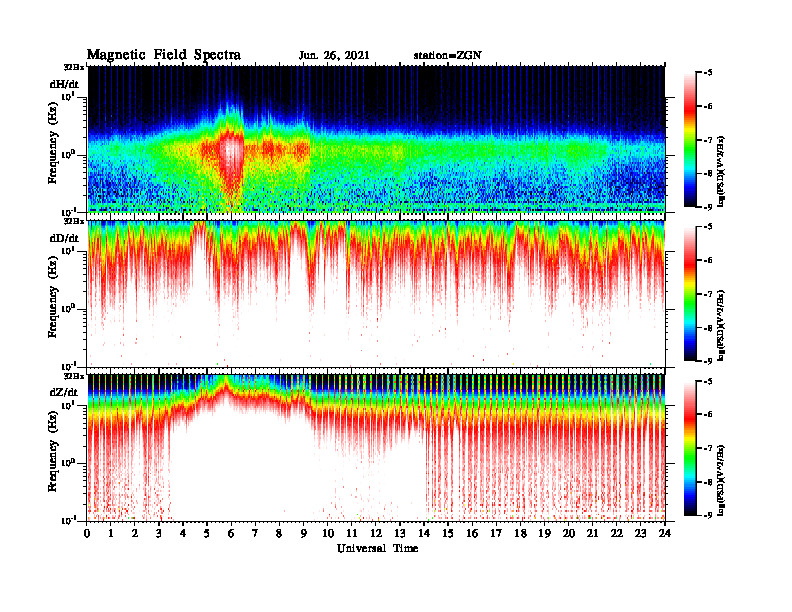Click hour tick label "10" on the time axis
Image resolution: width=792 pixels, height=612 pixels.
[x=328, y=534]
